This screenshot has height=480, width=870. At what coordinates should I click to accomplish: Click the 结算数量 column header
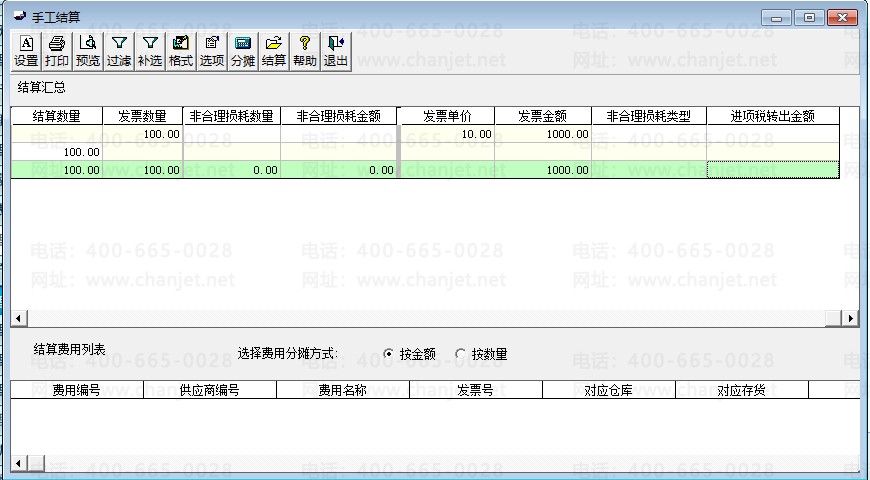57,116
